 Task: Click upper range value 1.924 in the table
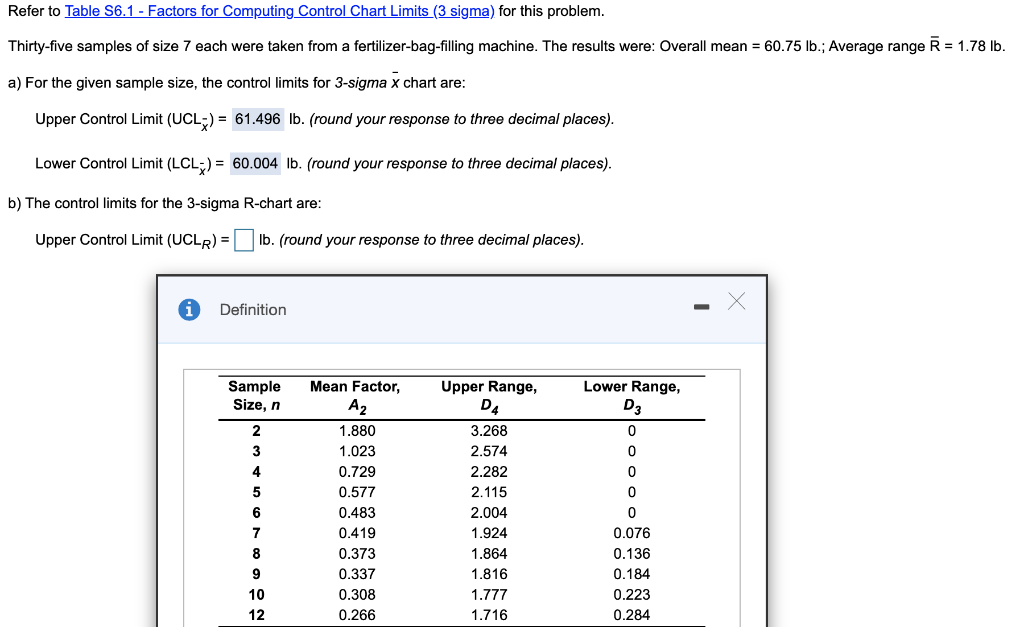click(x=489, y=533)
